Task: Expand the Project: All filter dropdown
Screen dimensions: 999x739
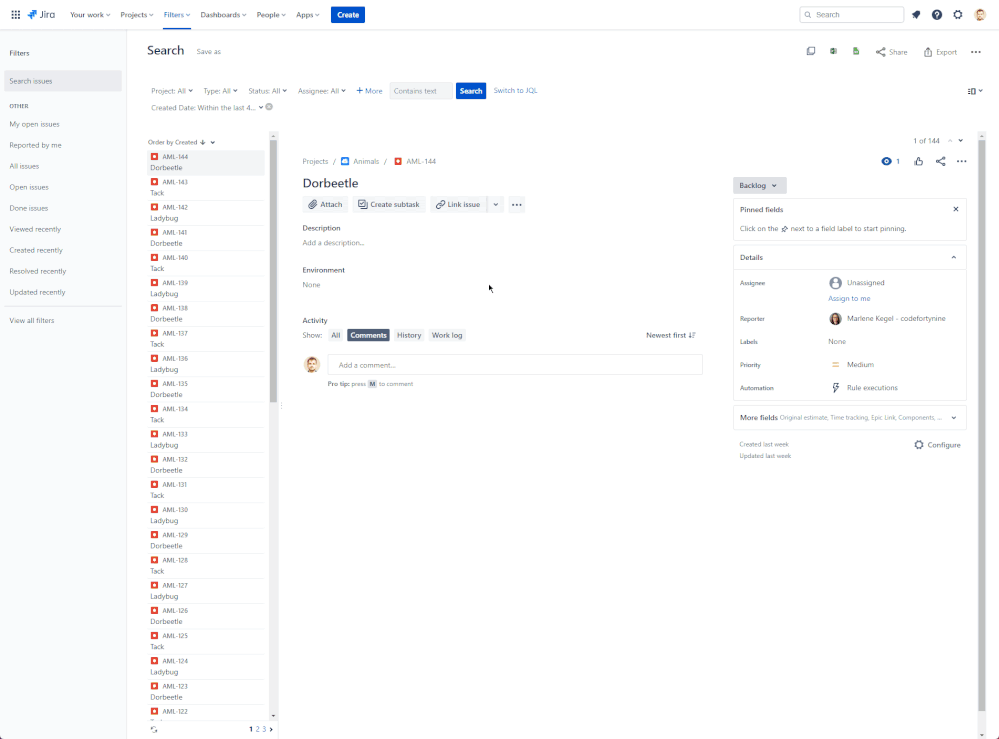Action: (171, 91)
